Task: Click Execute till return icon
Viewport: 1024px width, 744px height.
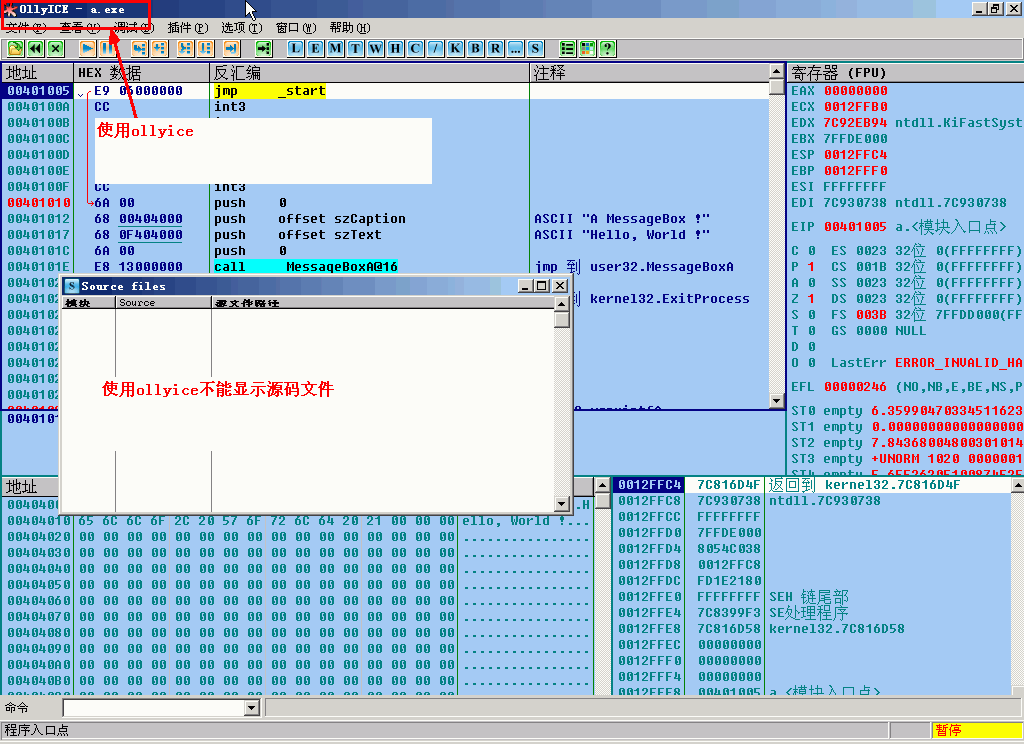Action: [231, 48]
